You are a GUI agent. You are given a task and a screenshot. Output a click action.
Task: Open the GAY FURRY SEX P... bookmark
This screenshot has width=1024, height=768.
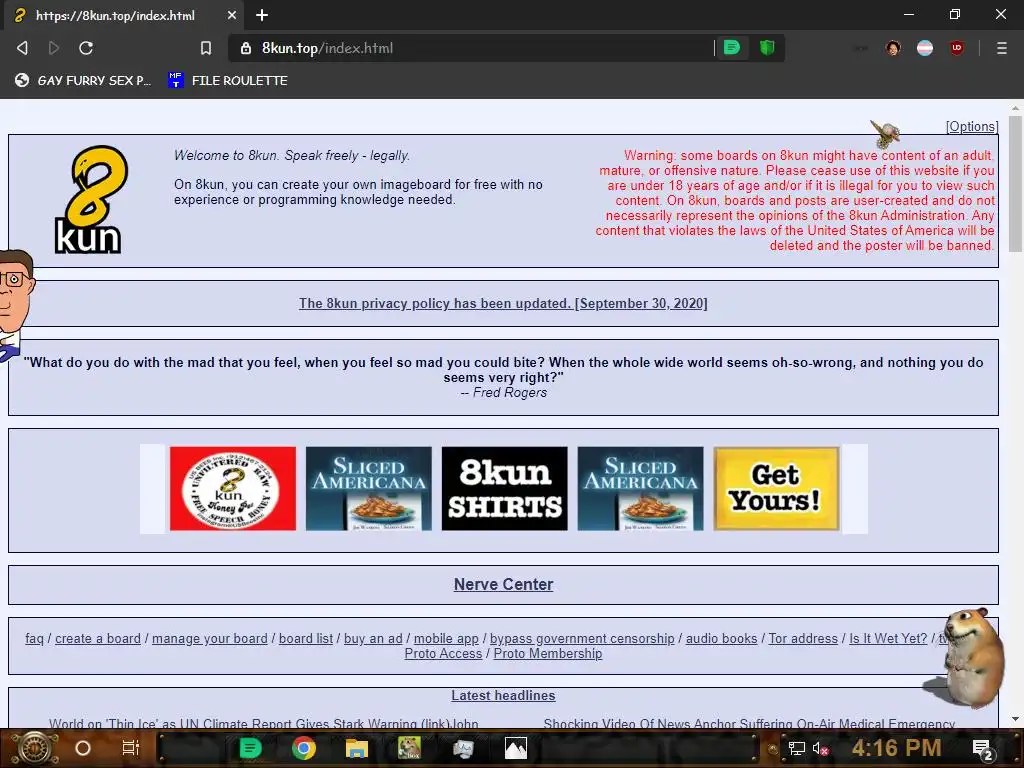click(x=83, y=80)
